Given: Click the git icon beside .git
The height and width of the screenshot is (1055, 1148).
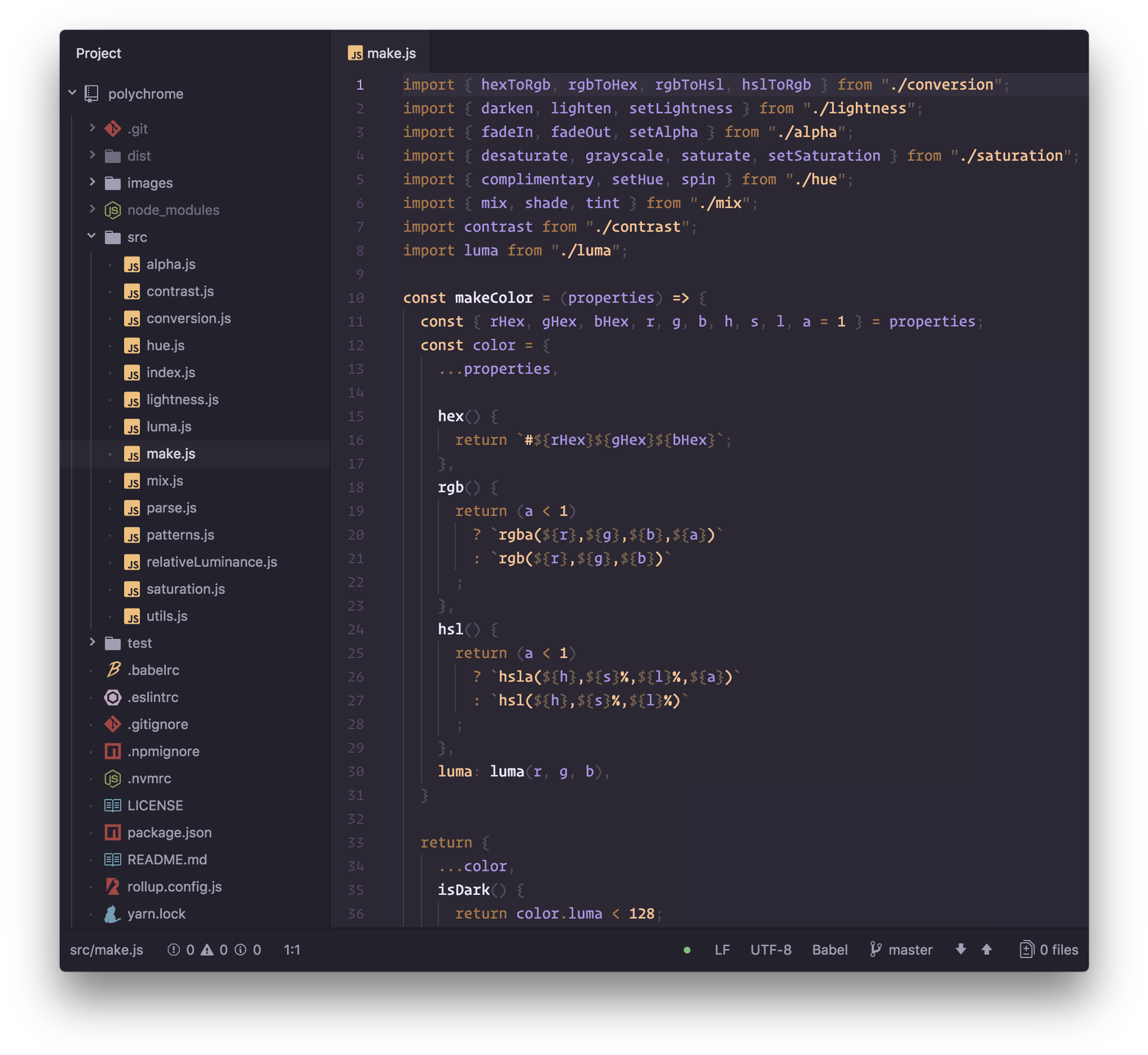Looking at the screenshot, I should [112, 129].
